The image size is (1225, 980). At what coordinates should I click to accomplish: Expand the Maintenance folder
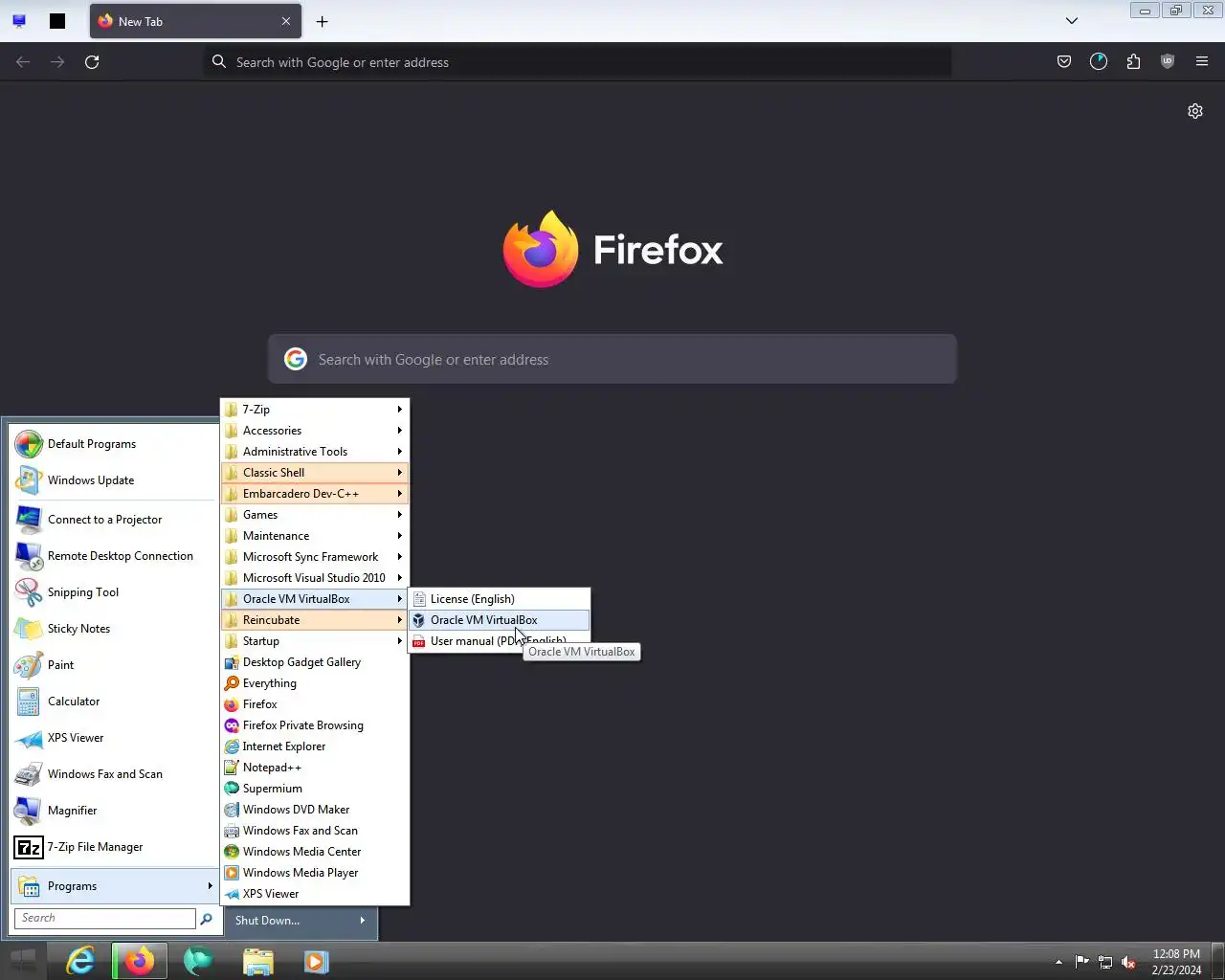tap(315, 536)
